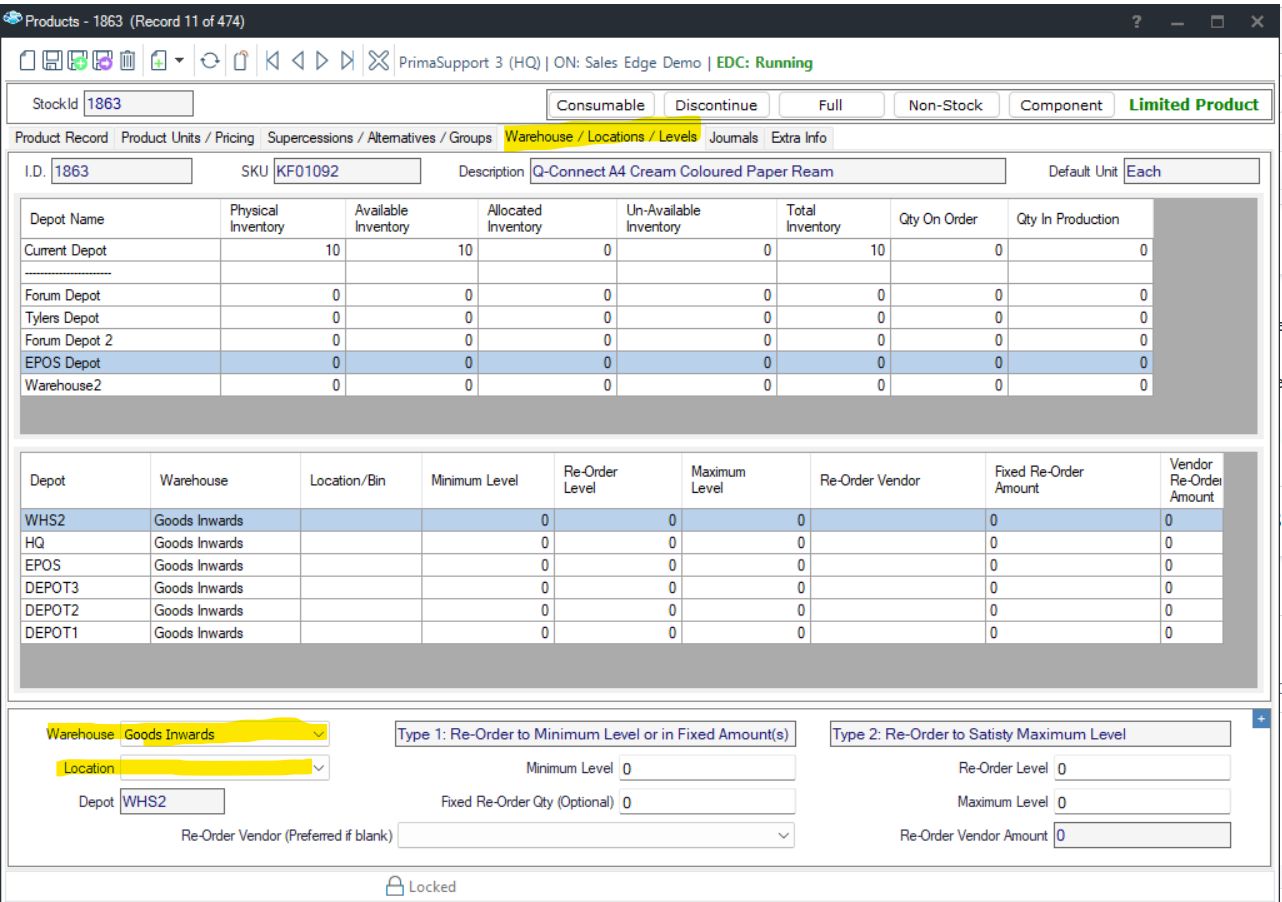This screenshot has width=1282, height=902.
Task: Jump to the last record
Action: click(x=347, y=62)
